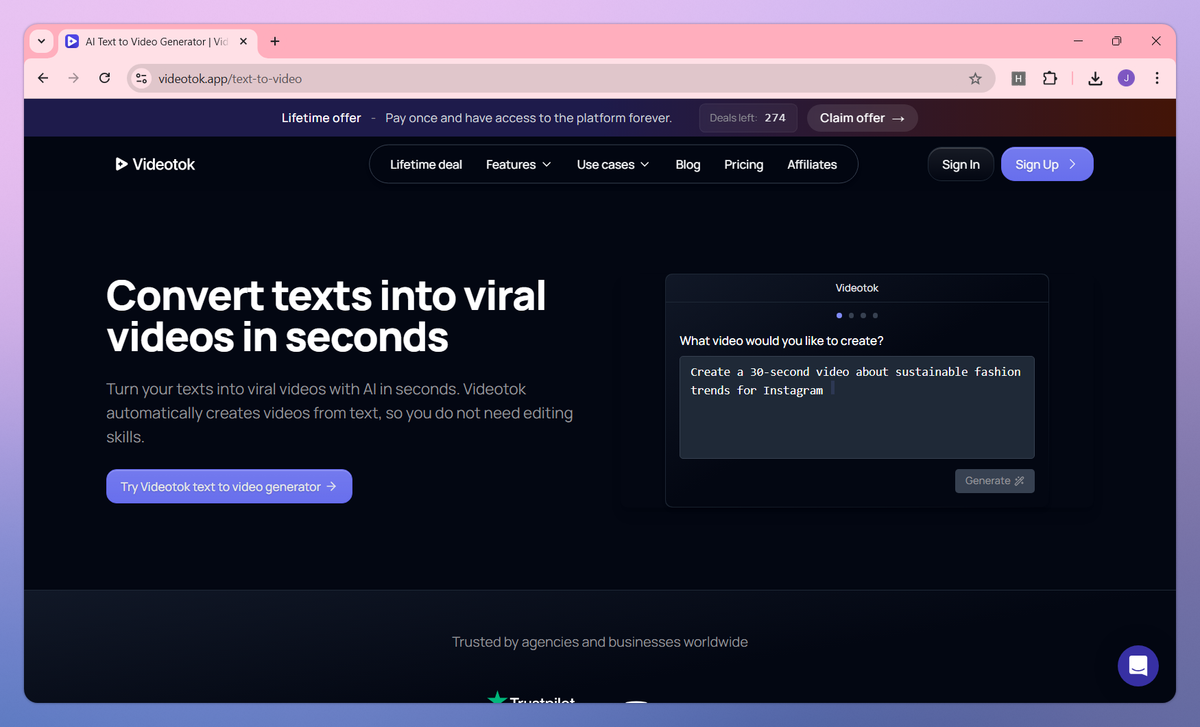Open Chrome's three-dot menu
The image size is (1200, 727).
click(1157, 78)
